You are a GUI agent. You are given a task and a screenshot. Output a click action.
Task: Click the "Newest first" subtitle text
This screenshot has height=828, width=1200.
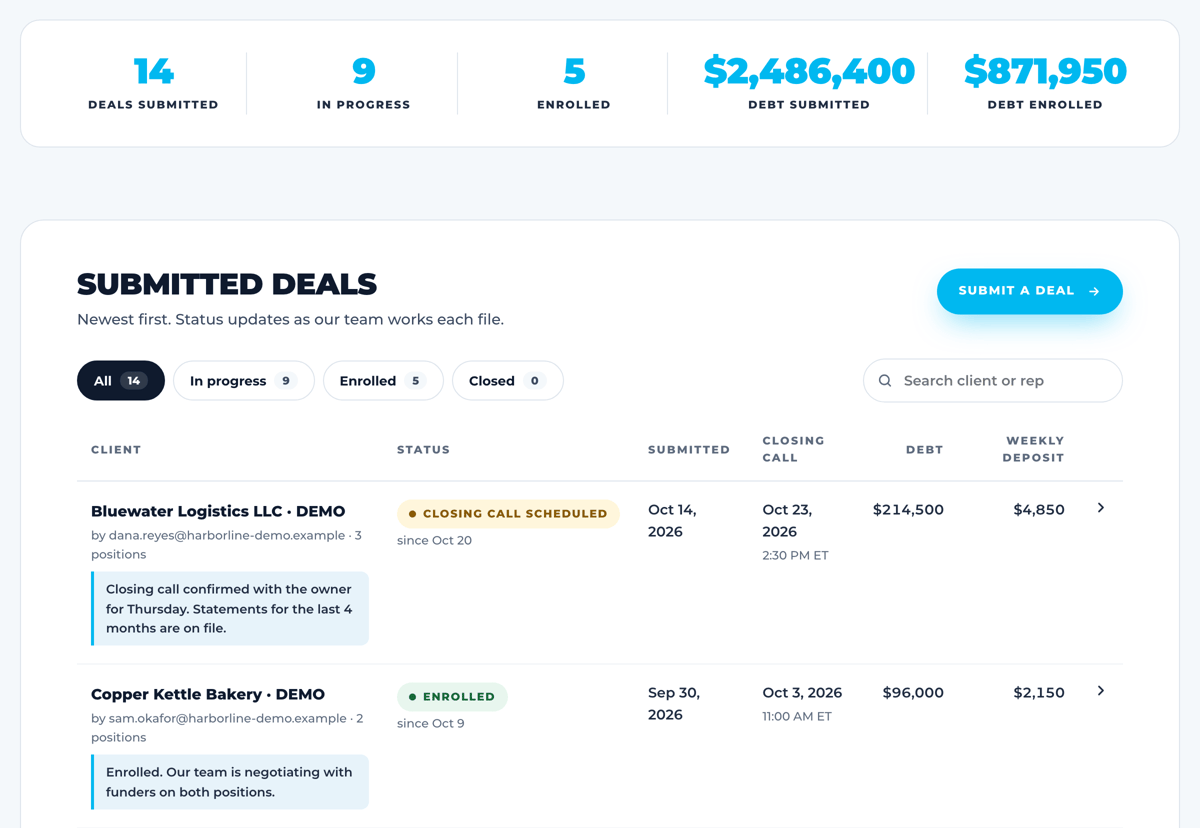point(290,320)
